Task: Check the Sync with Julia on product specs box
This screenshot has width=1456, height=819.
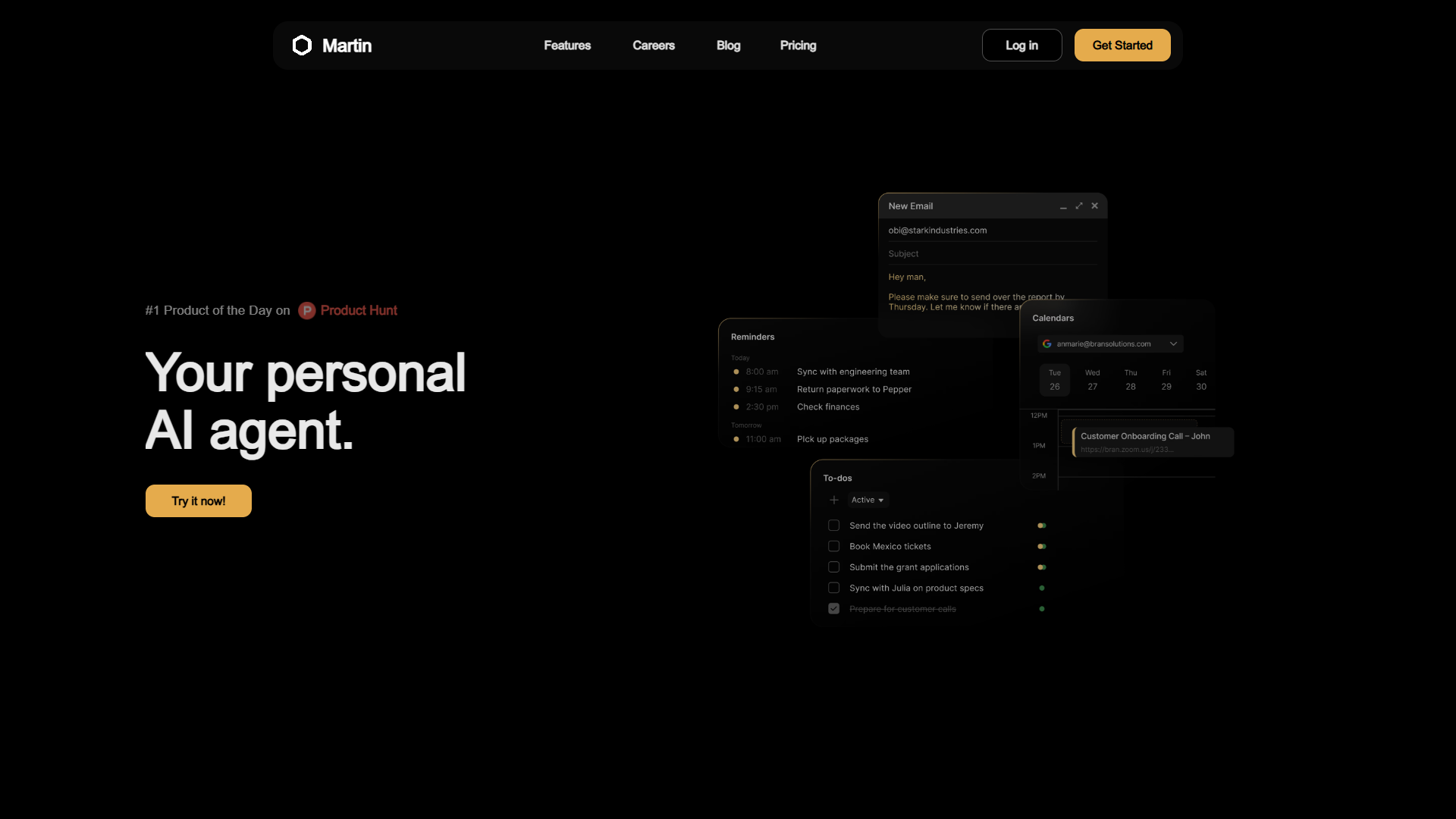Action: 834,588
